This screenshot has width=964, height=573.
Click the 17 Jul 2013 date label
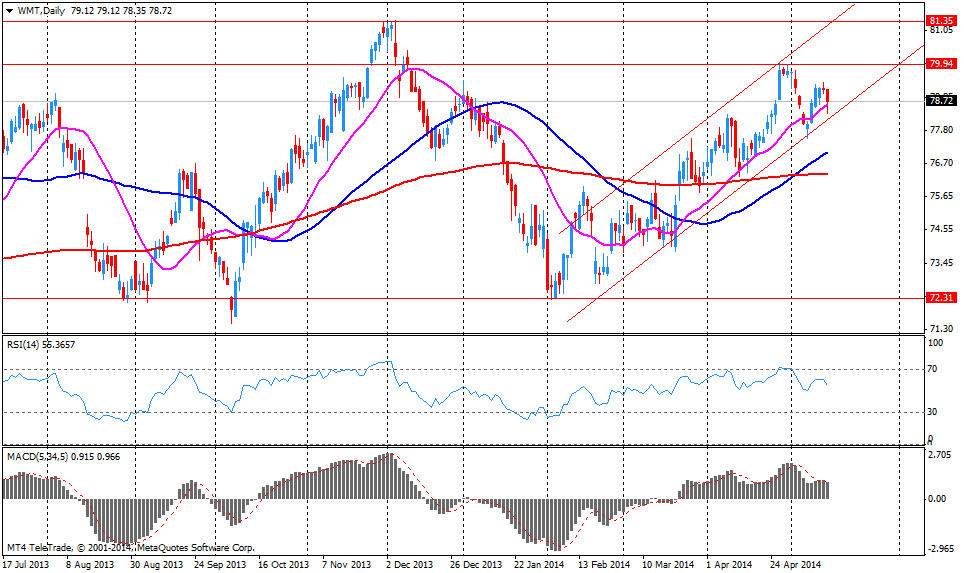[28, 564]
